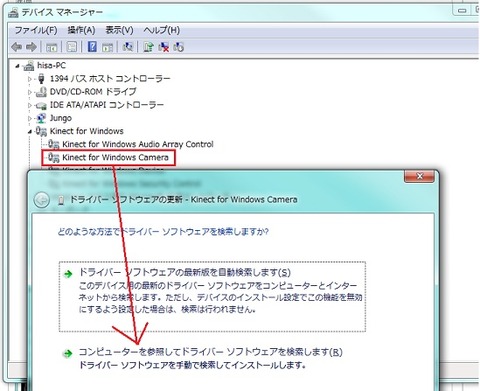
Task: Choose コンピューターを参照してドライバー ソフトウェアを検索します(R)
Action: 212,358
